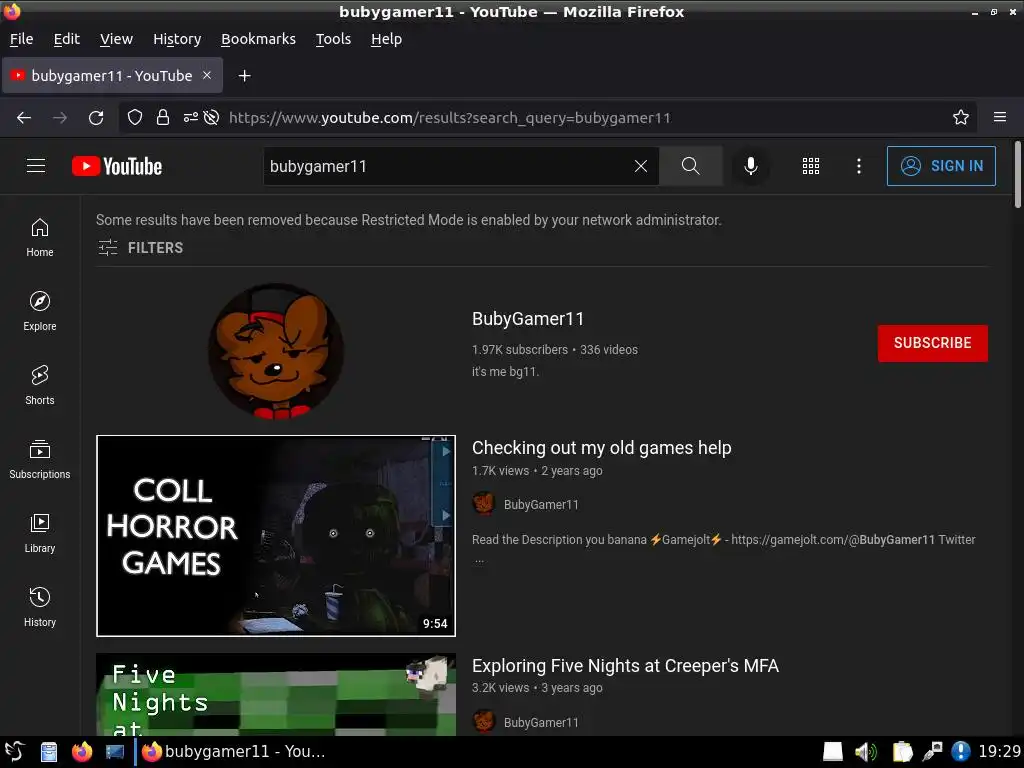
Task: Open the terminal from taskbar
Action: pyautogui.click(x=115, y=752)
